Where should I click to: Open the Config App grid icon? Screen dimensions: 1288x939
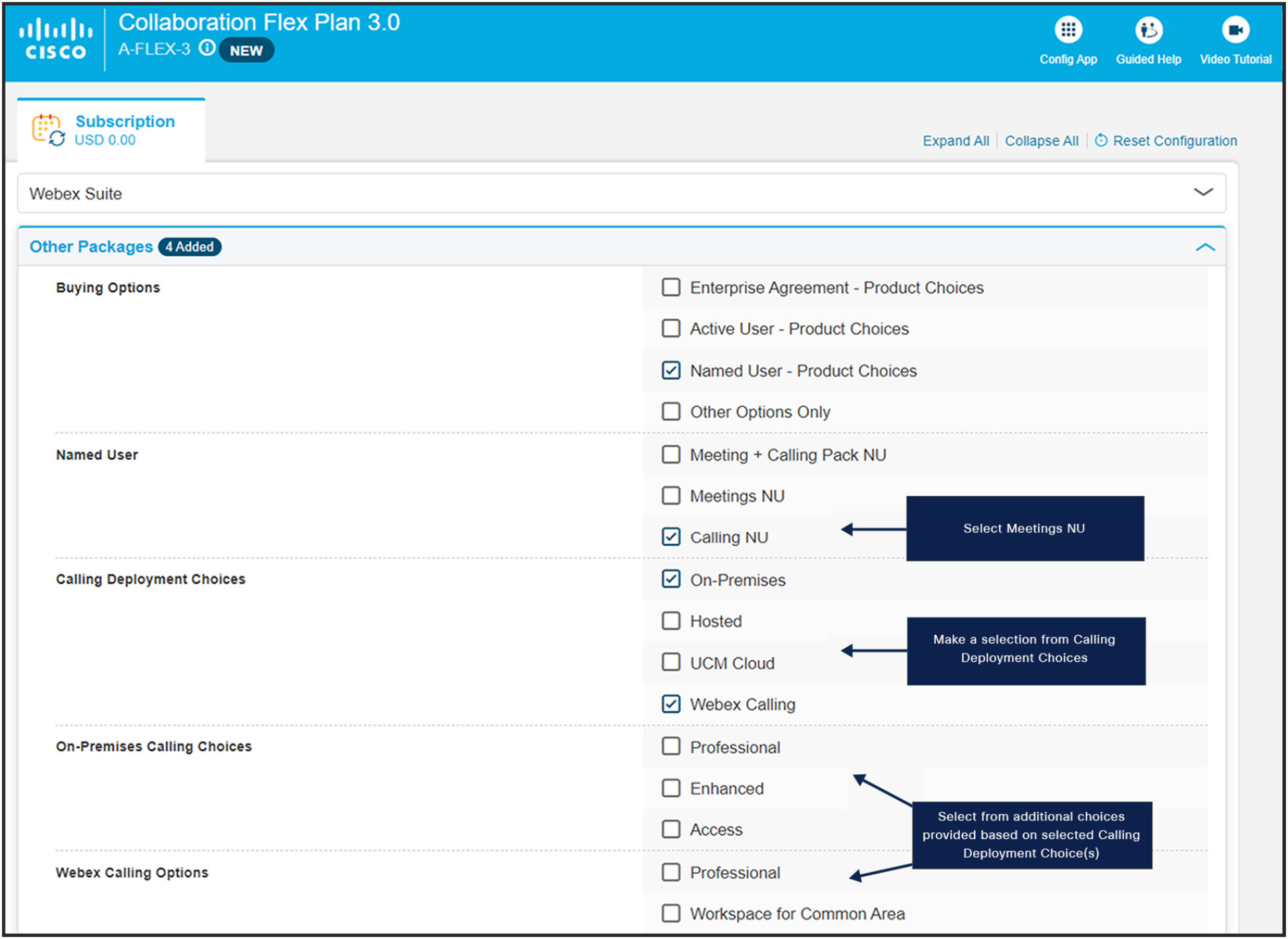1068,30
